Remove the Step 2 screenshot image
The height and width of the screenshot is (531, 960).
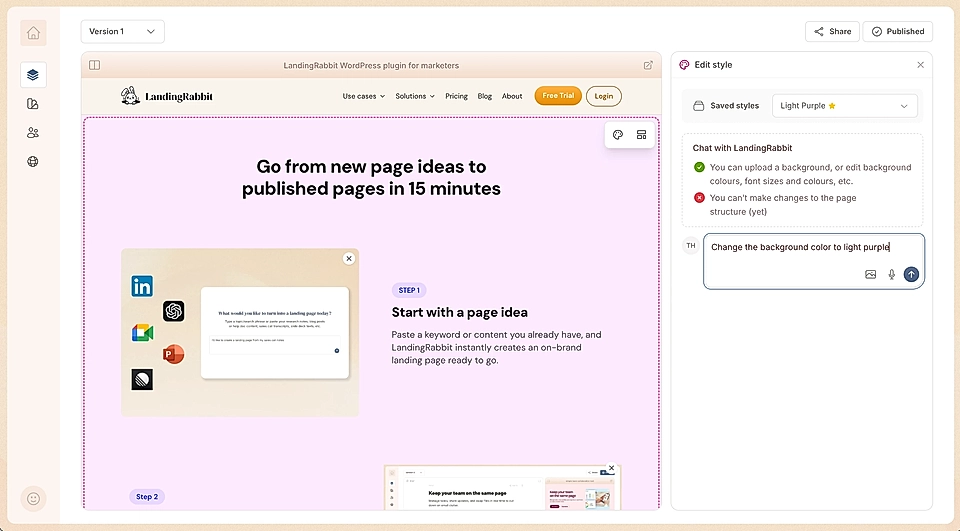point(611,468)
